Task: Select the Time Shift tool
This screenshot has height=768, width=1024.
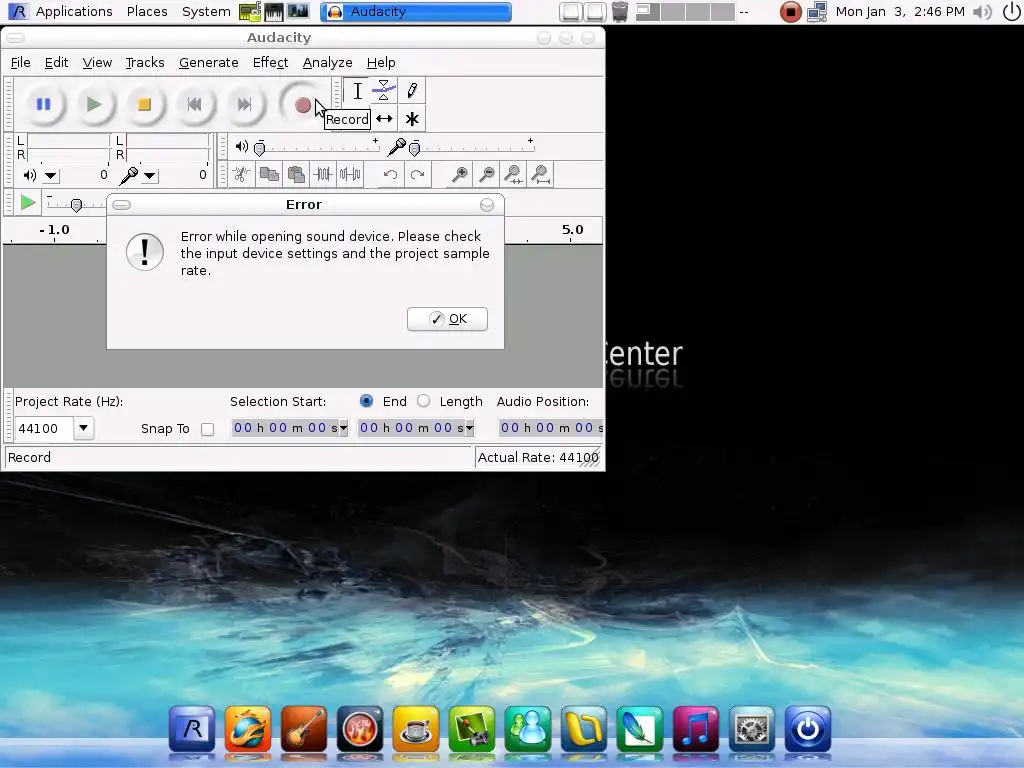Action: coord(384,119)
